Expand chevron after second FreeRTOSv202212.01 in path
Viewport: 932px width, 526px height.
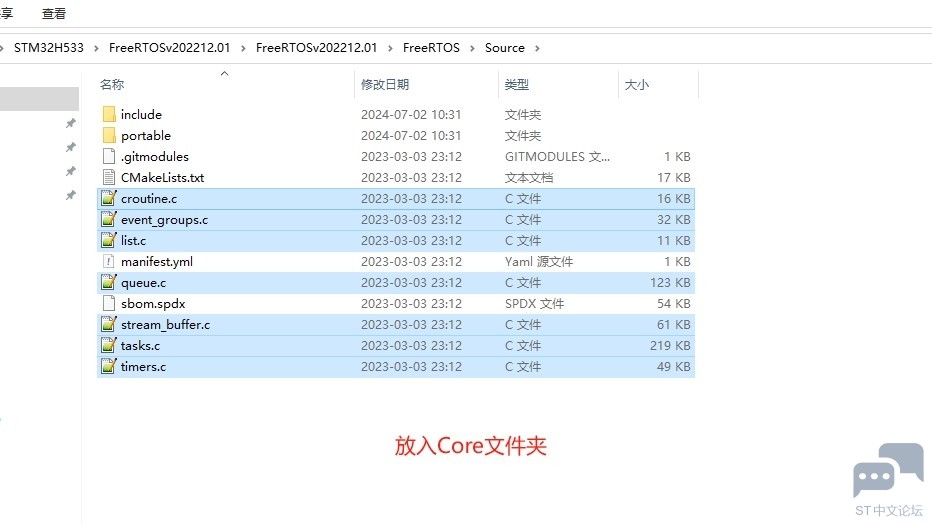(x=390, y=48)
